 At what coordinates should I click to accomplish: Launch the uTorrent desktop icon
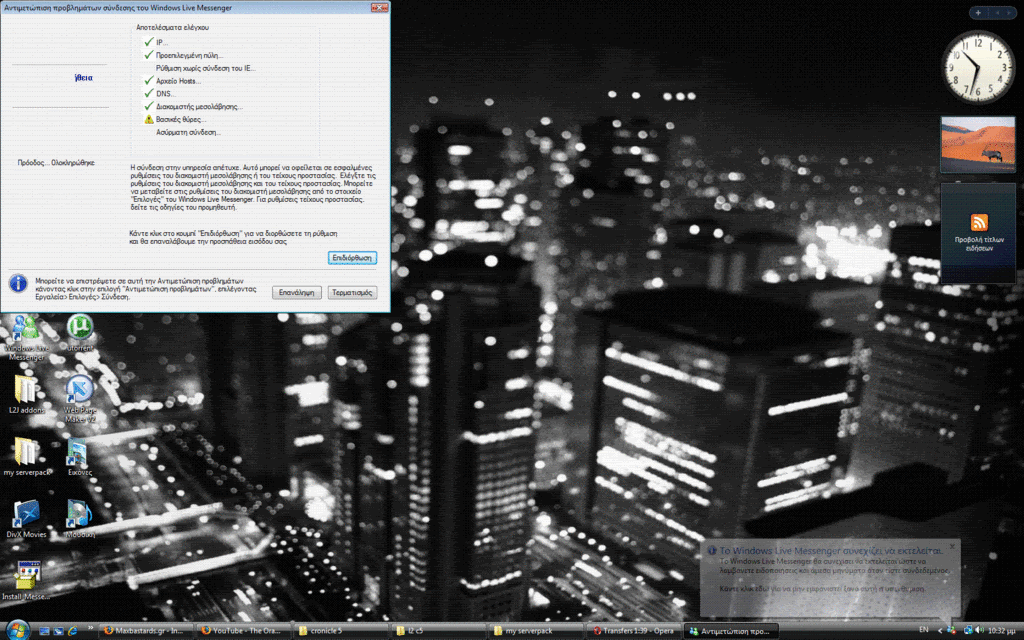coord(80,329)
